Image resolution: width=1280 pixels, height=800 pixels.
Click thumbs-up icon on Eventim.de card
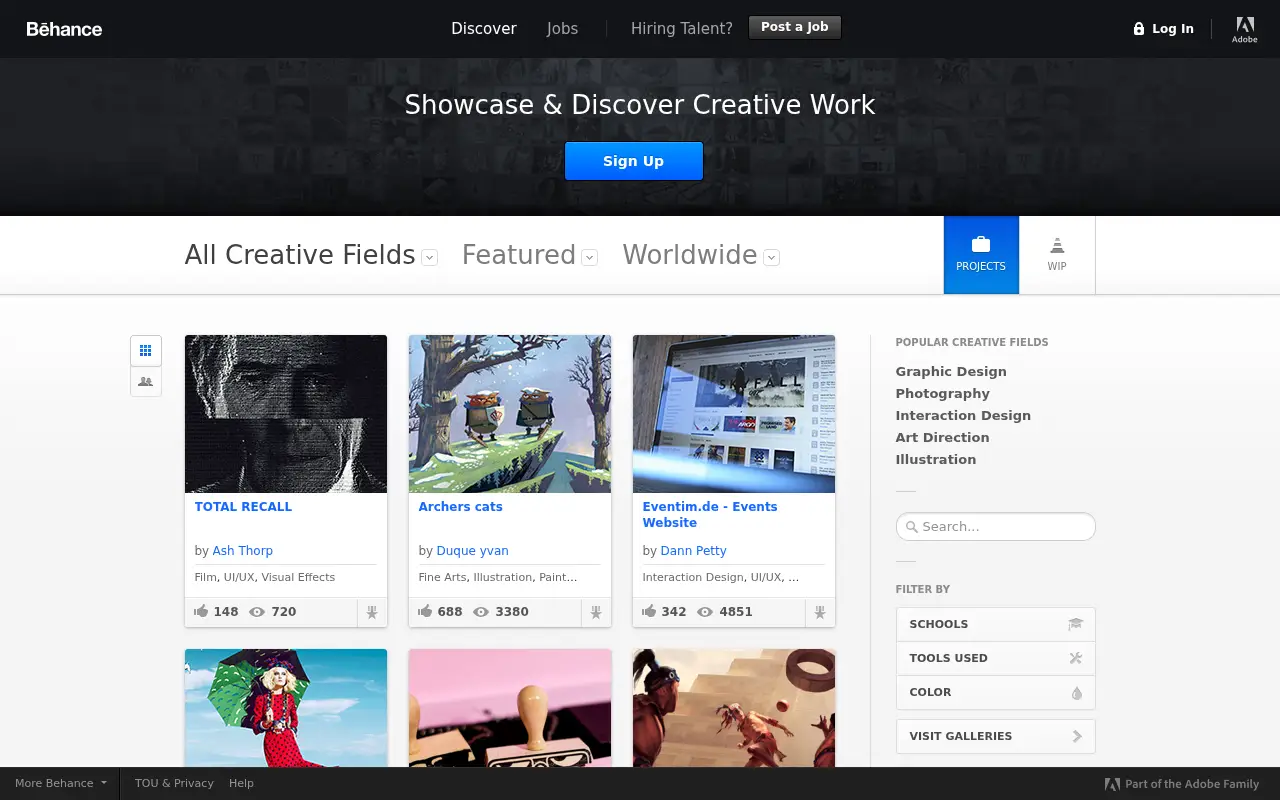[x=649, y=611]
